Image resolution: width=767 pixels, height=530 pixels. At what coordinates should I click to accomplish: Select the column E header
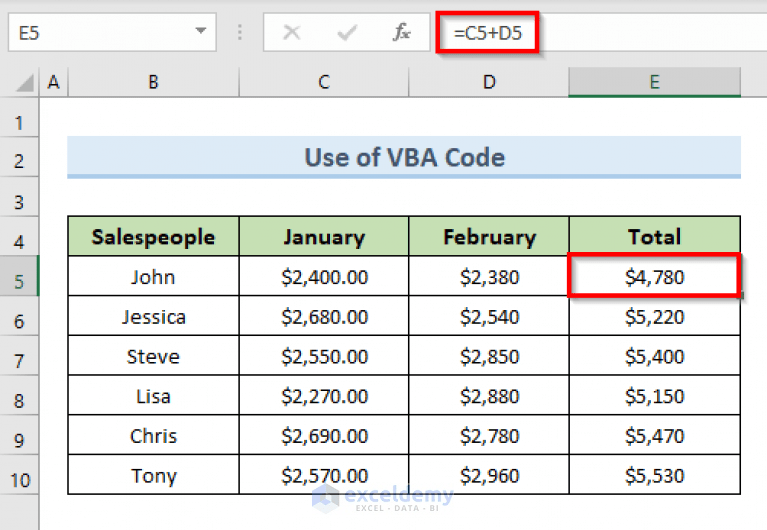654,82
